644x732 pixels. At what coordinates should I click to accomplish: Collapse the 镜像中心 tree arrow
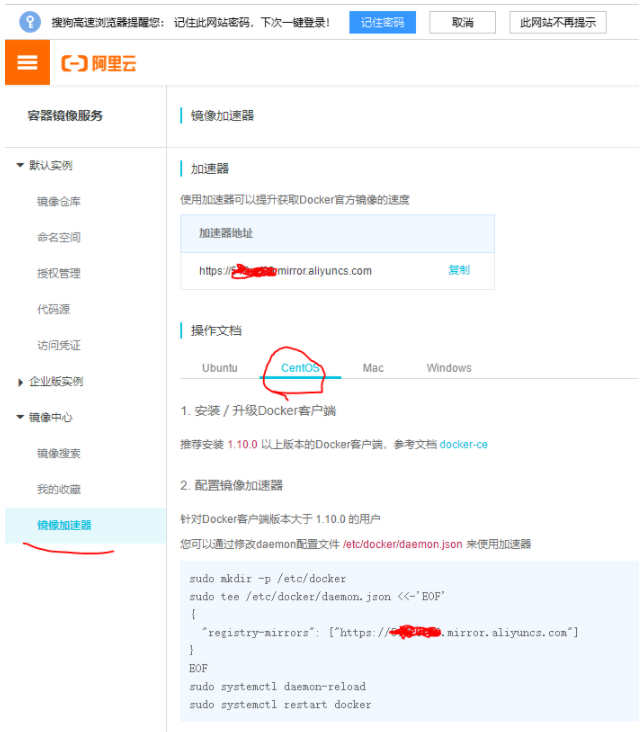(20, 417)
